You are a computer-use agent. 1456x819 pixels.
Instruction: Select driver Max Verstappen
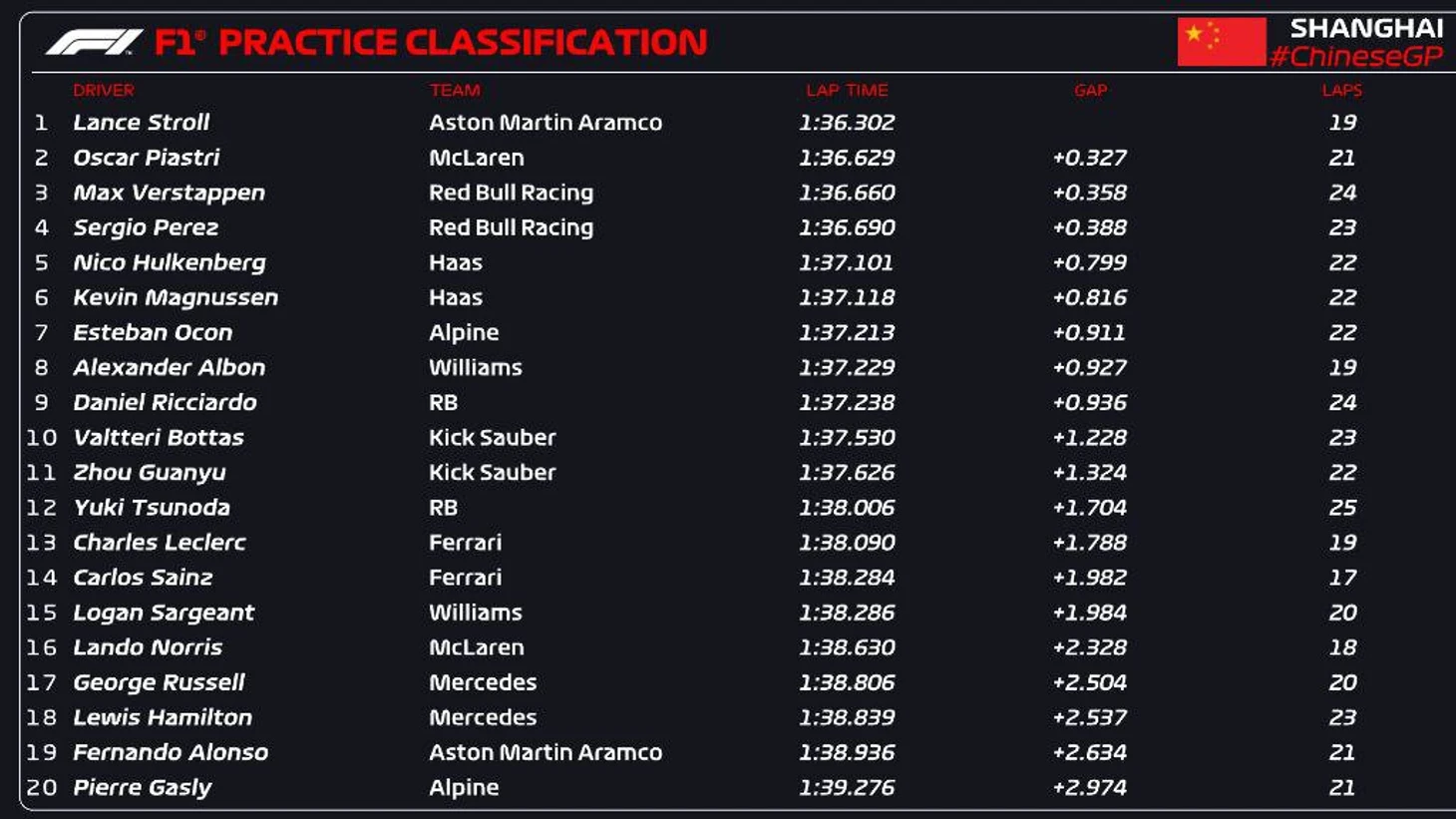point(169,193)
